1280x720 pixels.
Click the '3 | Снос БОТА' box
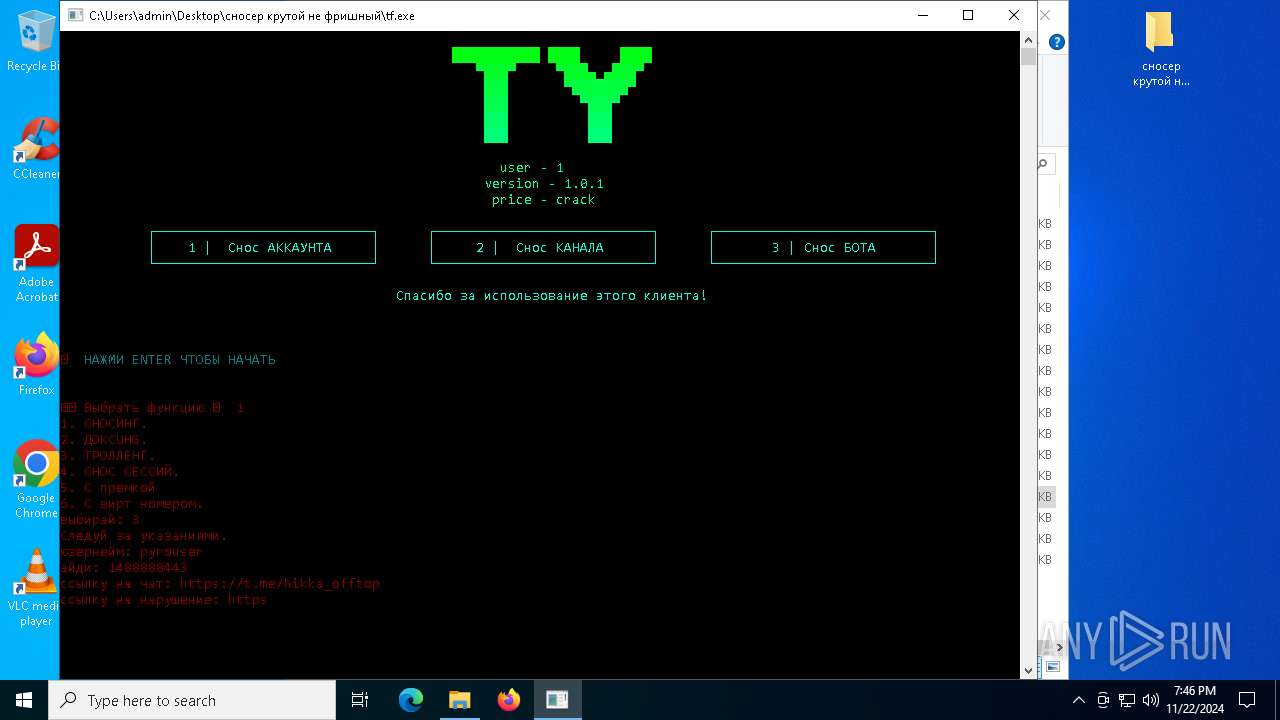tap(823, 247)
